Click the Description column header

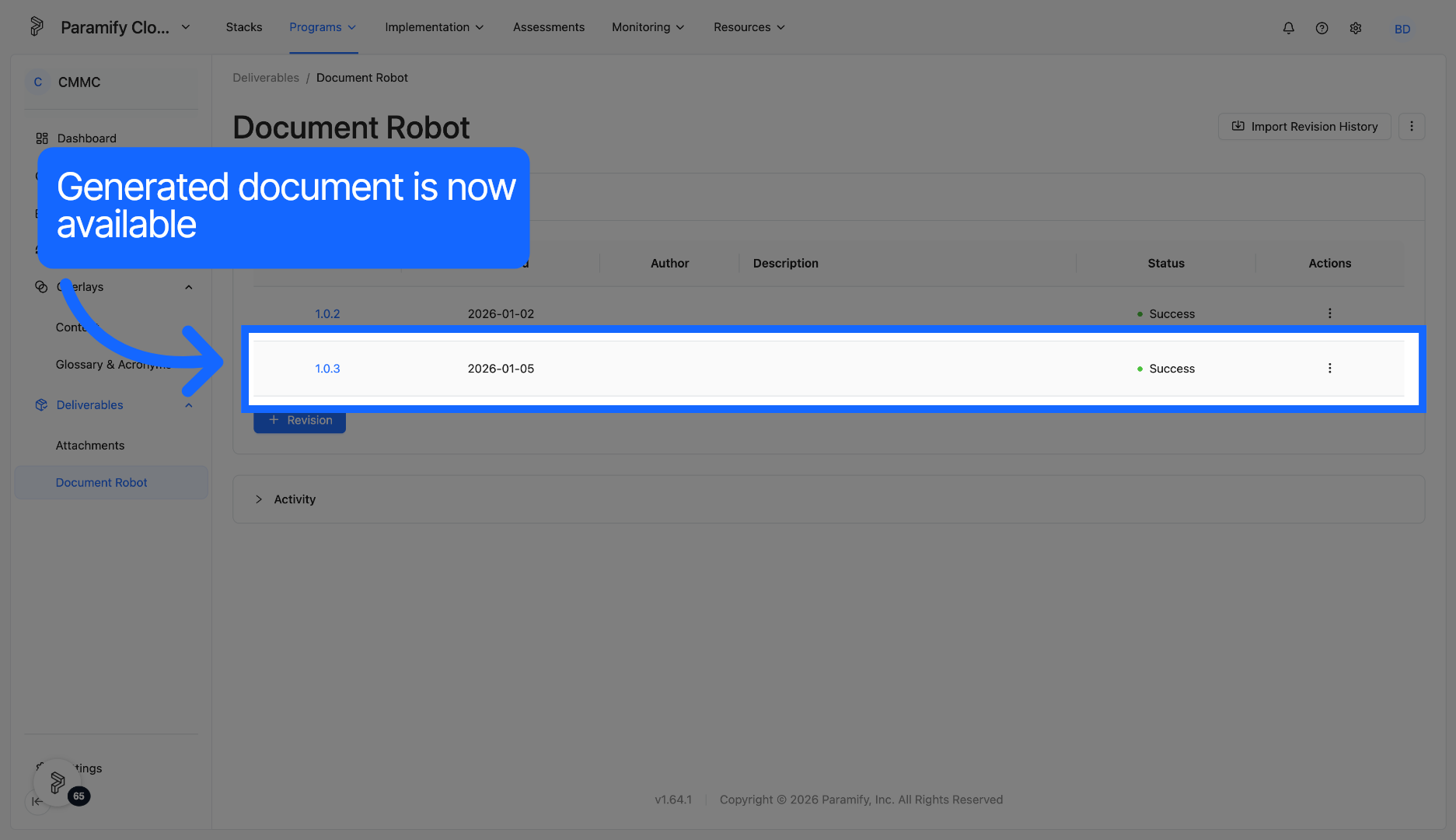[785, 264]
